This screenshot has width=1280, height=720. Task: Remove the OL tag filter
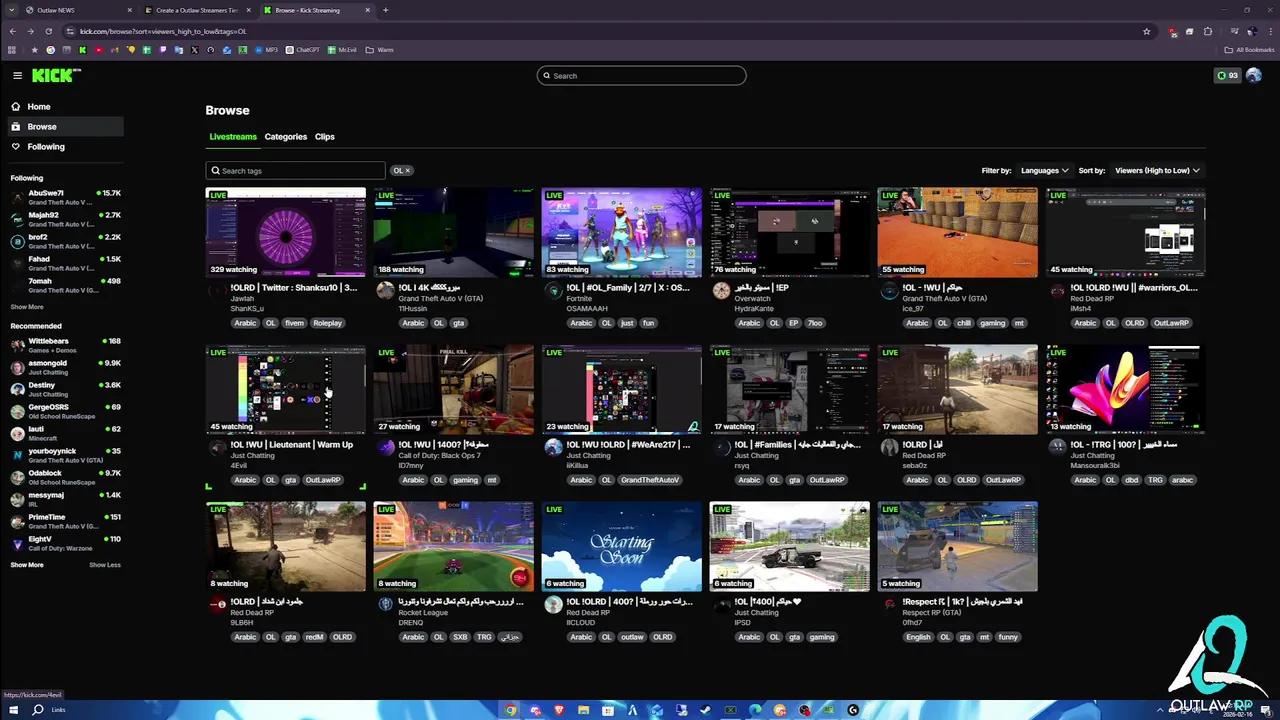(408, 170)
